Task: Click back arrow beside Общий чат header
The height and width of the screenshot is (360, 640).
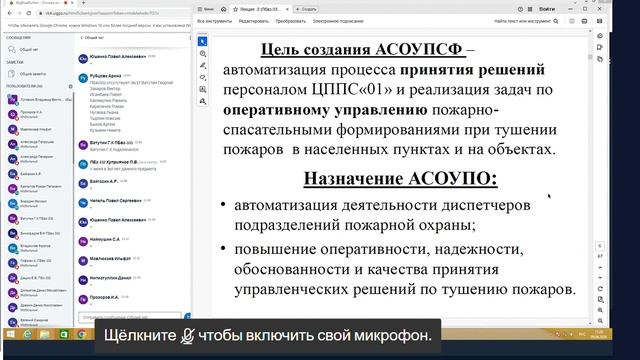Action: tap(81, 38)
